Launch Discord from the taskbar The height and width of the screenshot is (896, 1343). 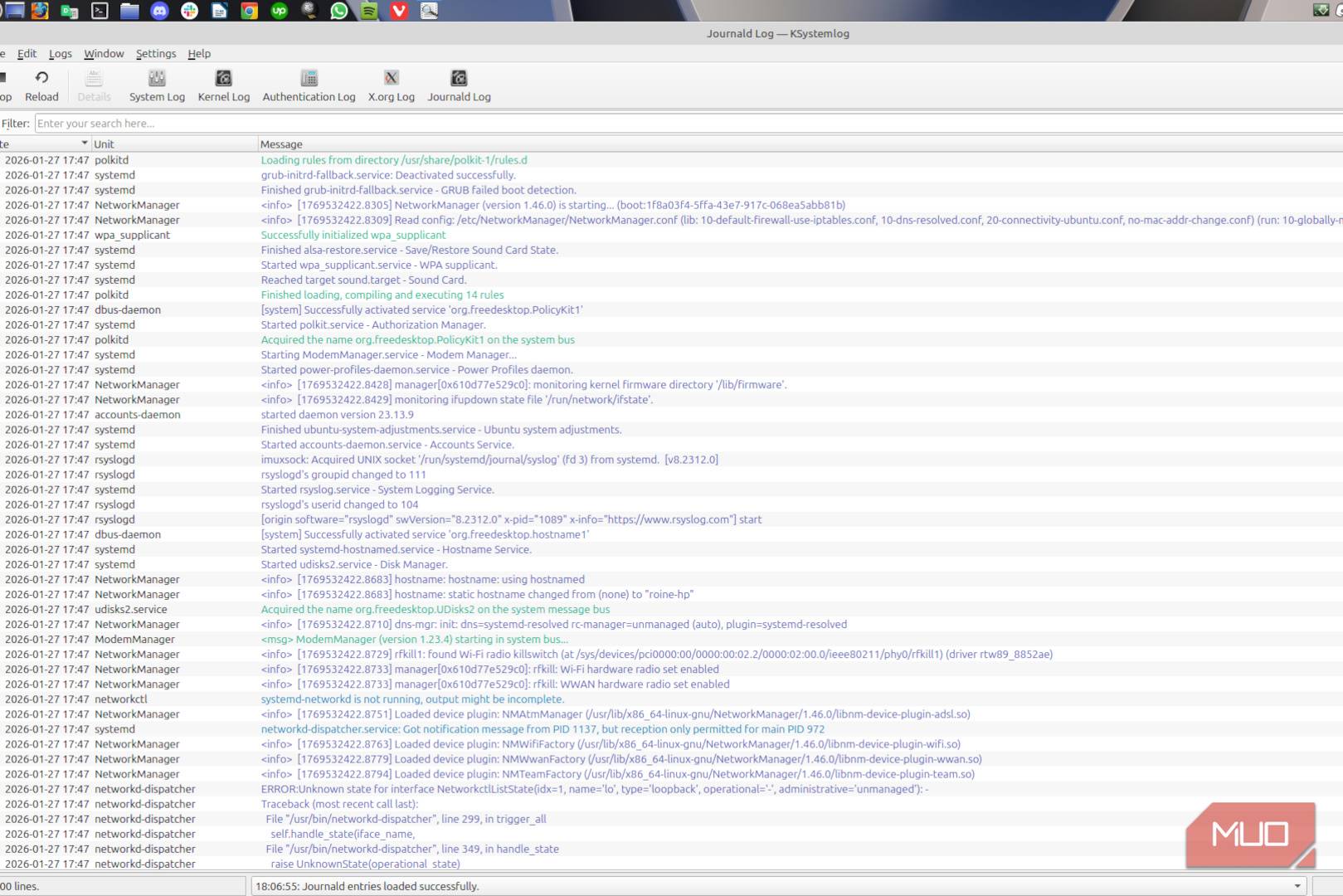point(159,11)
